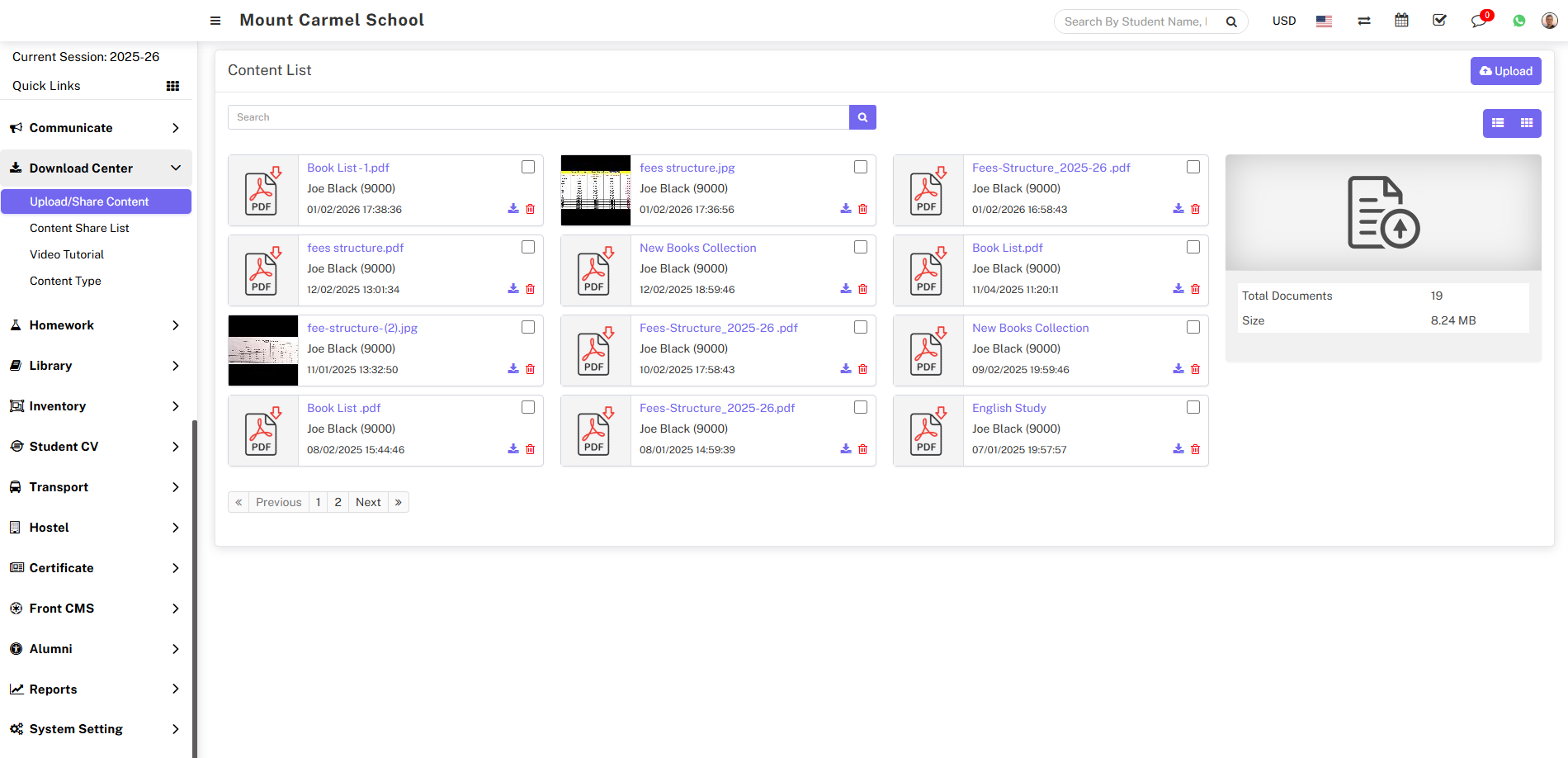The image size is (1568, 758).
Task: Select checkbox for fees structure.jpg
Action: coord(861,167)
